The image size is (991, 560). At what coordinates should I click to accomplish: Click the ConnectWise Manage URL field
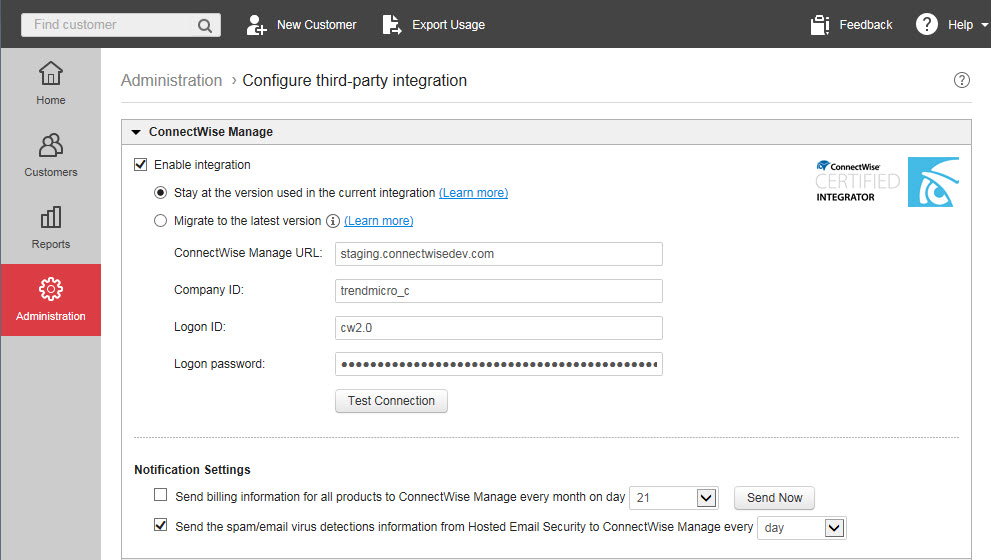tap(498, 254)
